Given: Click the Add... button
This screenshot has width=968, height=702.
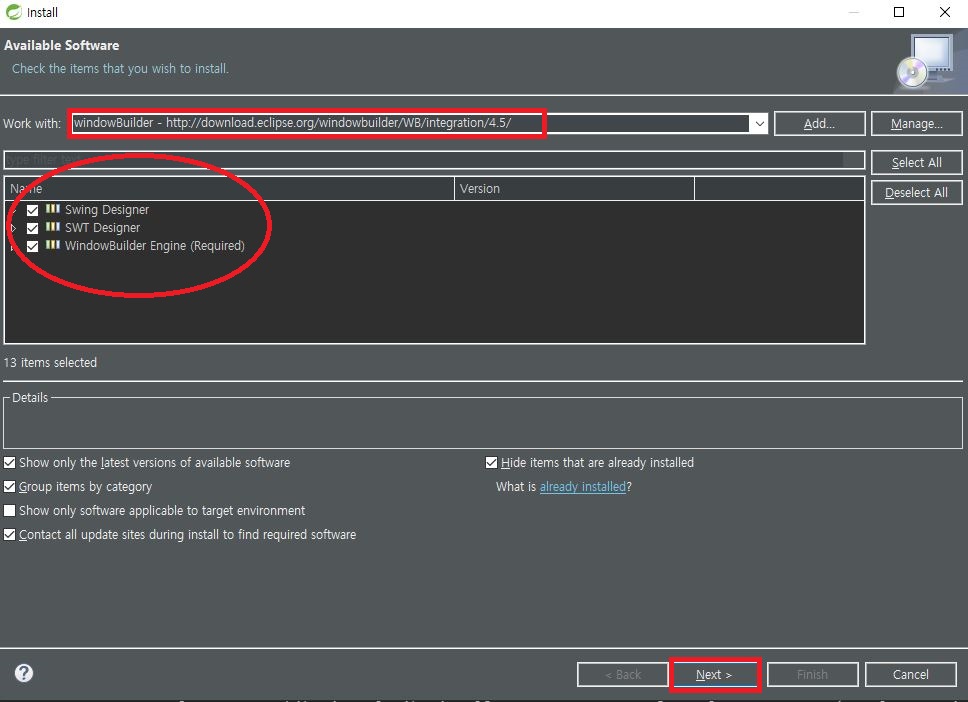Looking at the screenshot, I should click(819, 123).
